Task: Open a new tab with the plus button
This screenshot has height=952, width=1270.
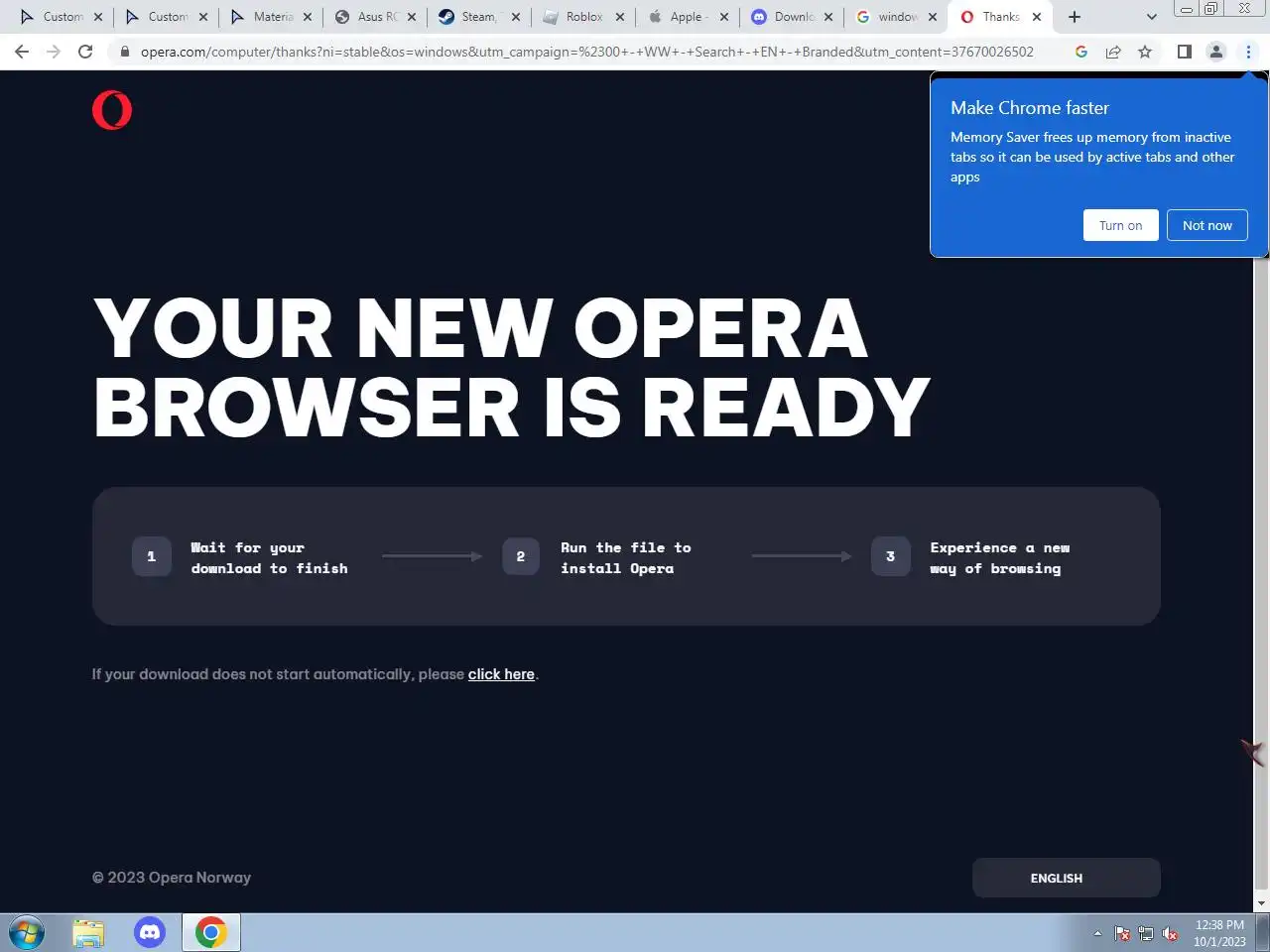Action: [1075, 17]
